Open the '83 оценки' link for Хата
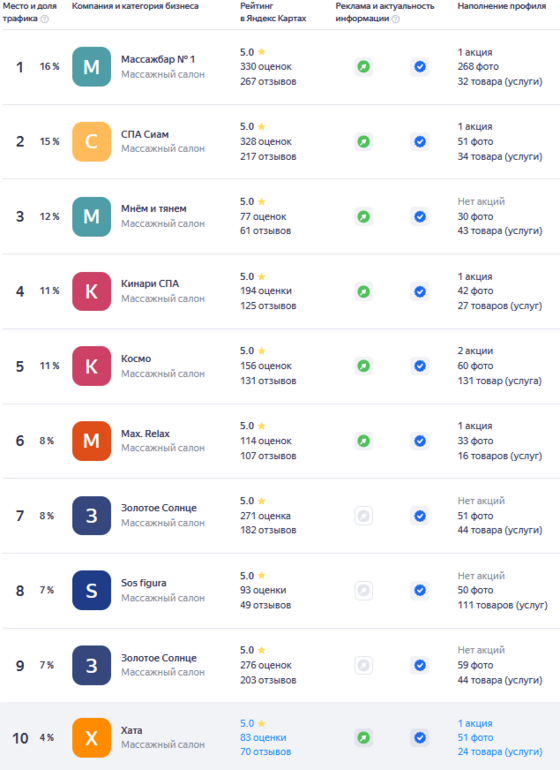Viewport: 560px width, 770px height. point(263,738)
